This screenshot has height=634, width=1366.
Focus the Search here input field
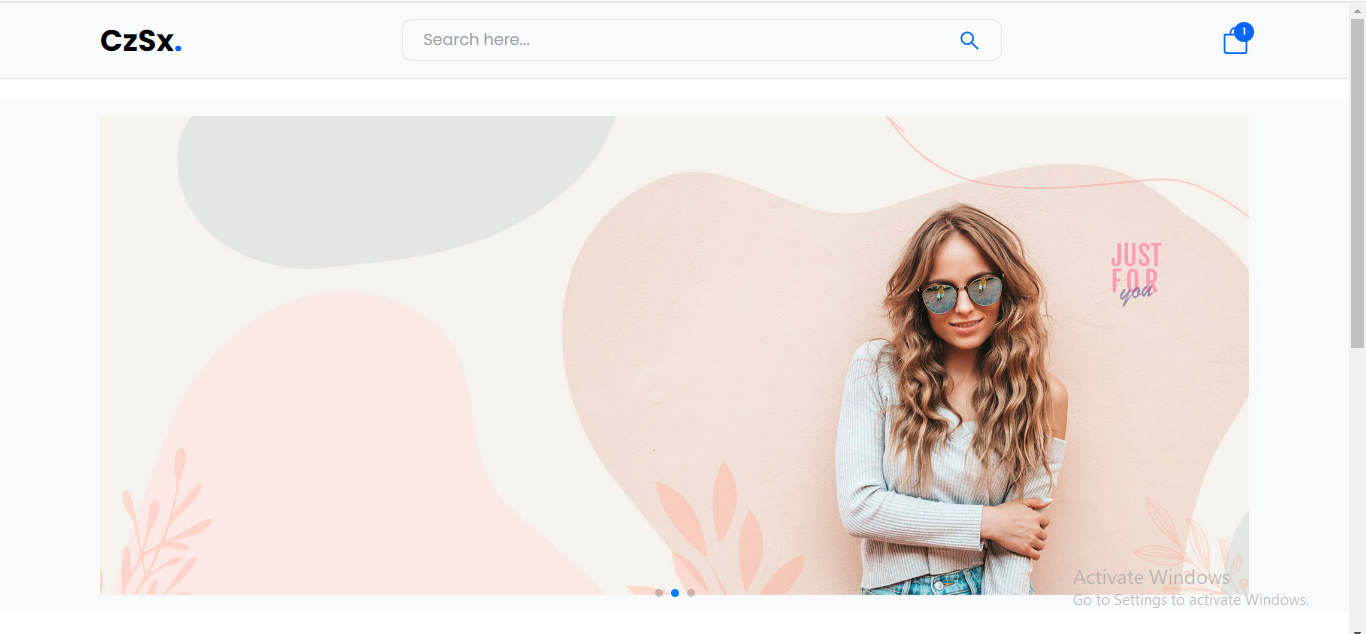[x=701, y=40]
